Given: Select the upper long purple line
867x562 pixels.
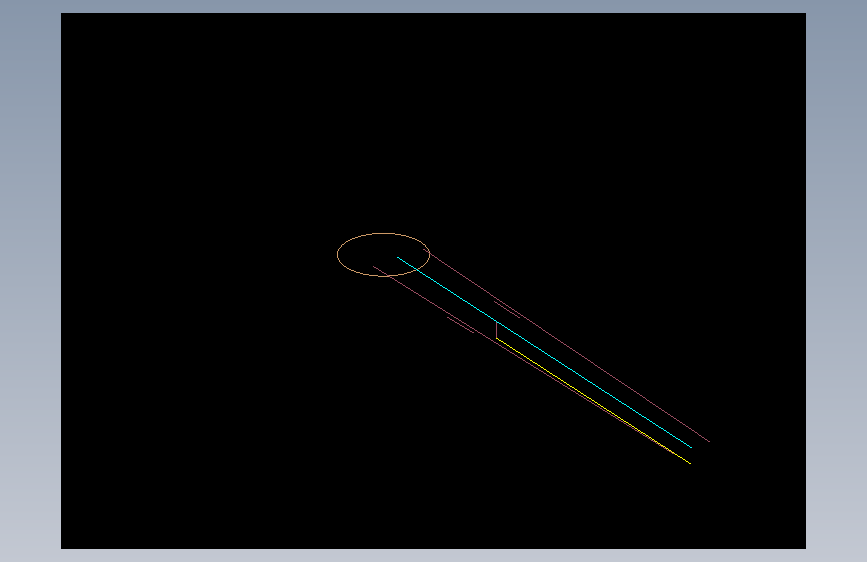Looking at the screenshot, I should 566,345.
